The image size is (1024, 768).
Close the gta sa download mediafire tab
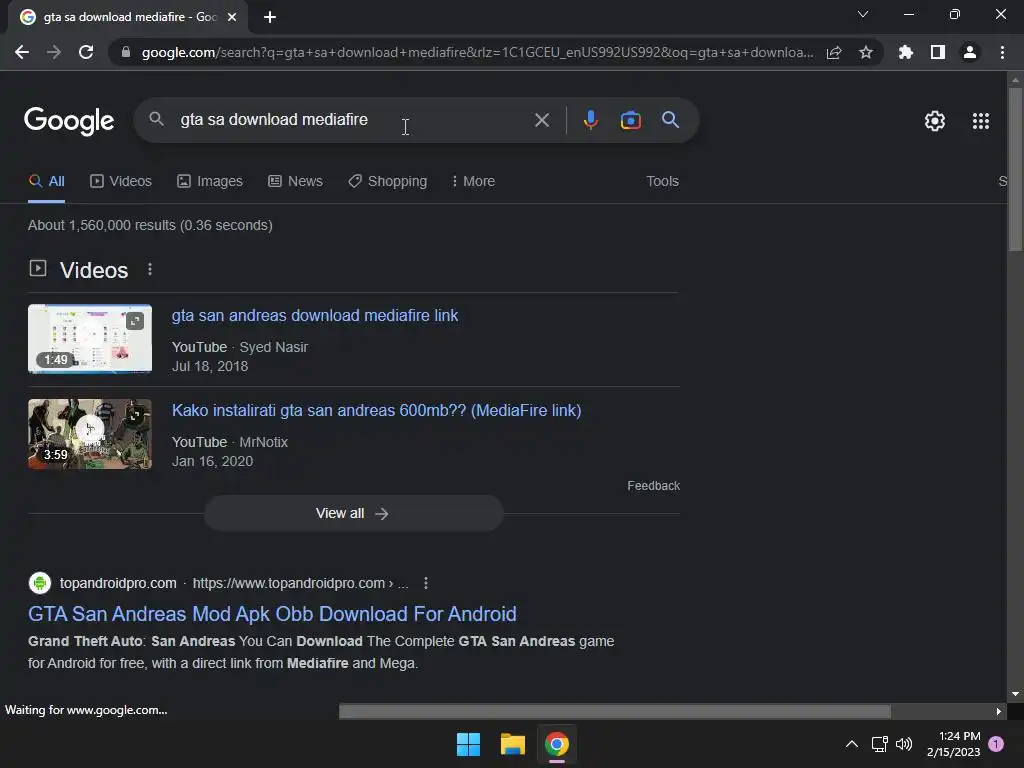232,17
